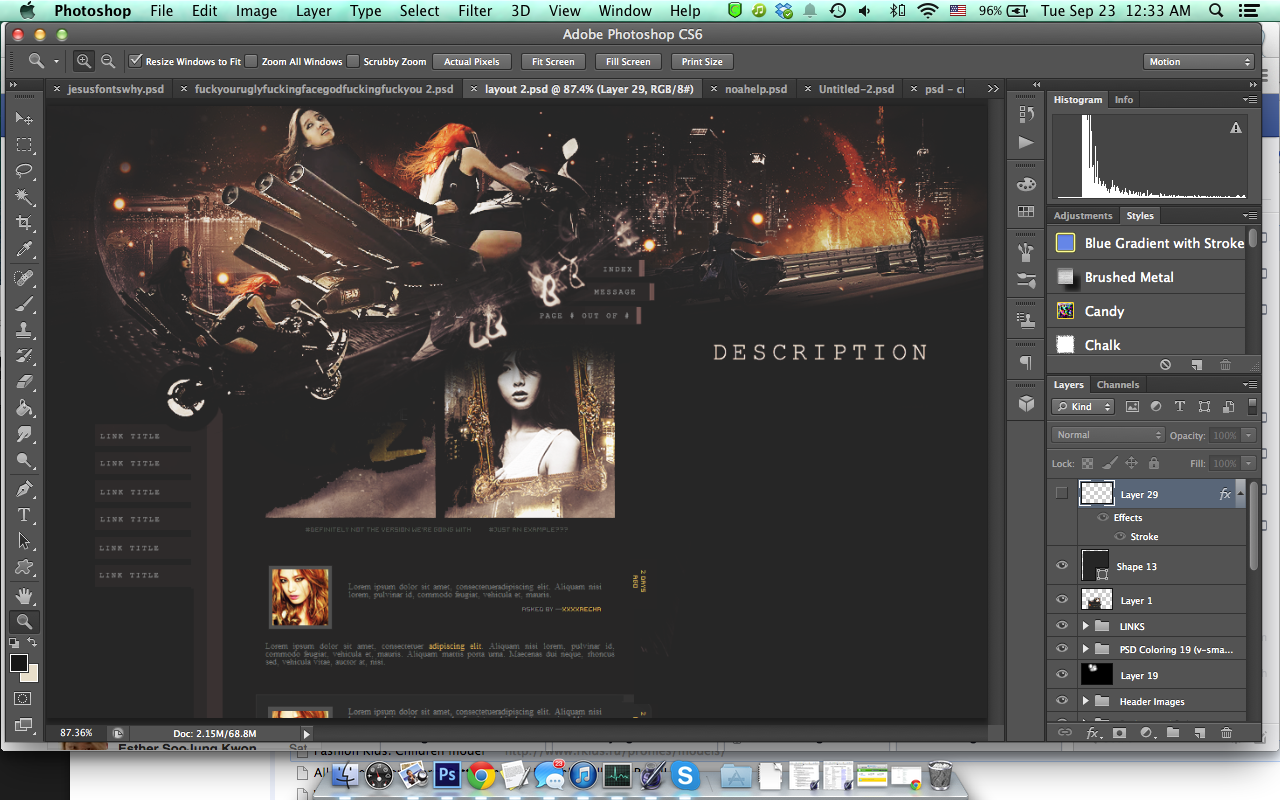Viewport: 1280px width, 800px height.
Task: Select the Custom Shape tool
Action: click(x=24, y=567)
